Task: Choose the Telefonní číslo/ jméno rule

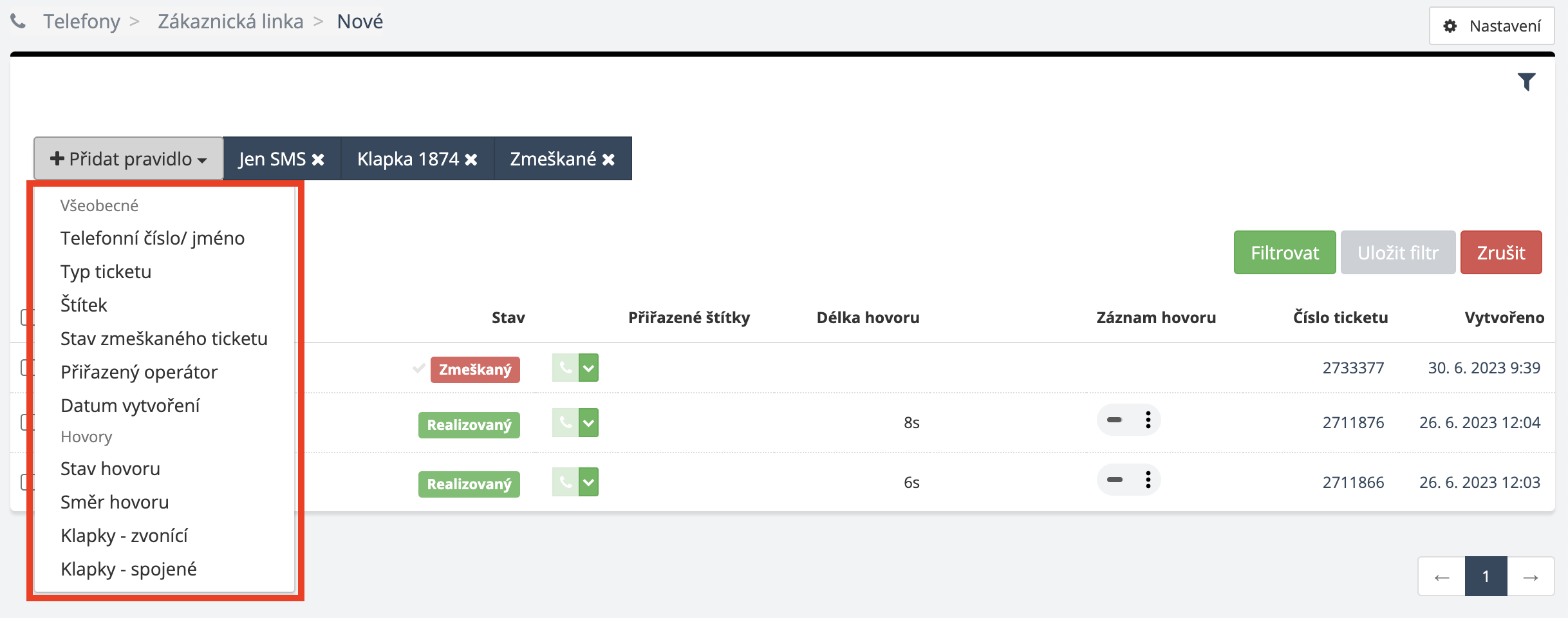Action: tap(153, 238)
